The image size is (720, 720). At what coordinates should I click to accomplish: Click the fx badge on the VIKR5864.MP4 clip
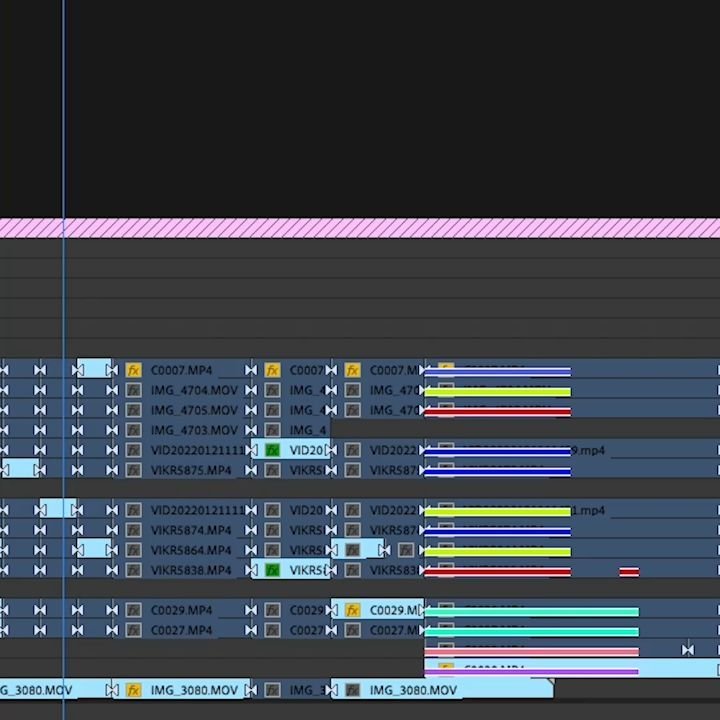[133, 550]
